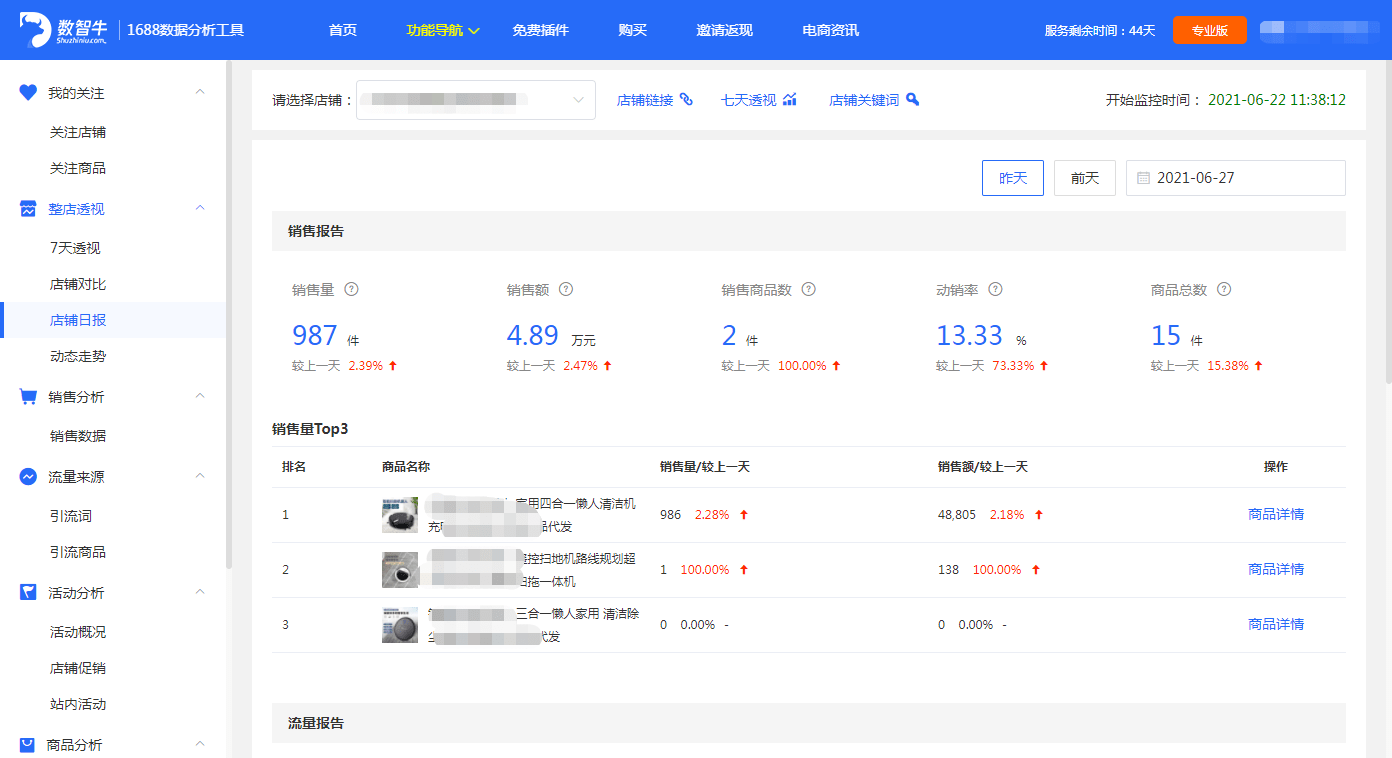The height and width of the screenshot is (758, 1392).
Task: Click the 2021-06-27 date input field
Action: [1236, 178]
